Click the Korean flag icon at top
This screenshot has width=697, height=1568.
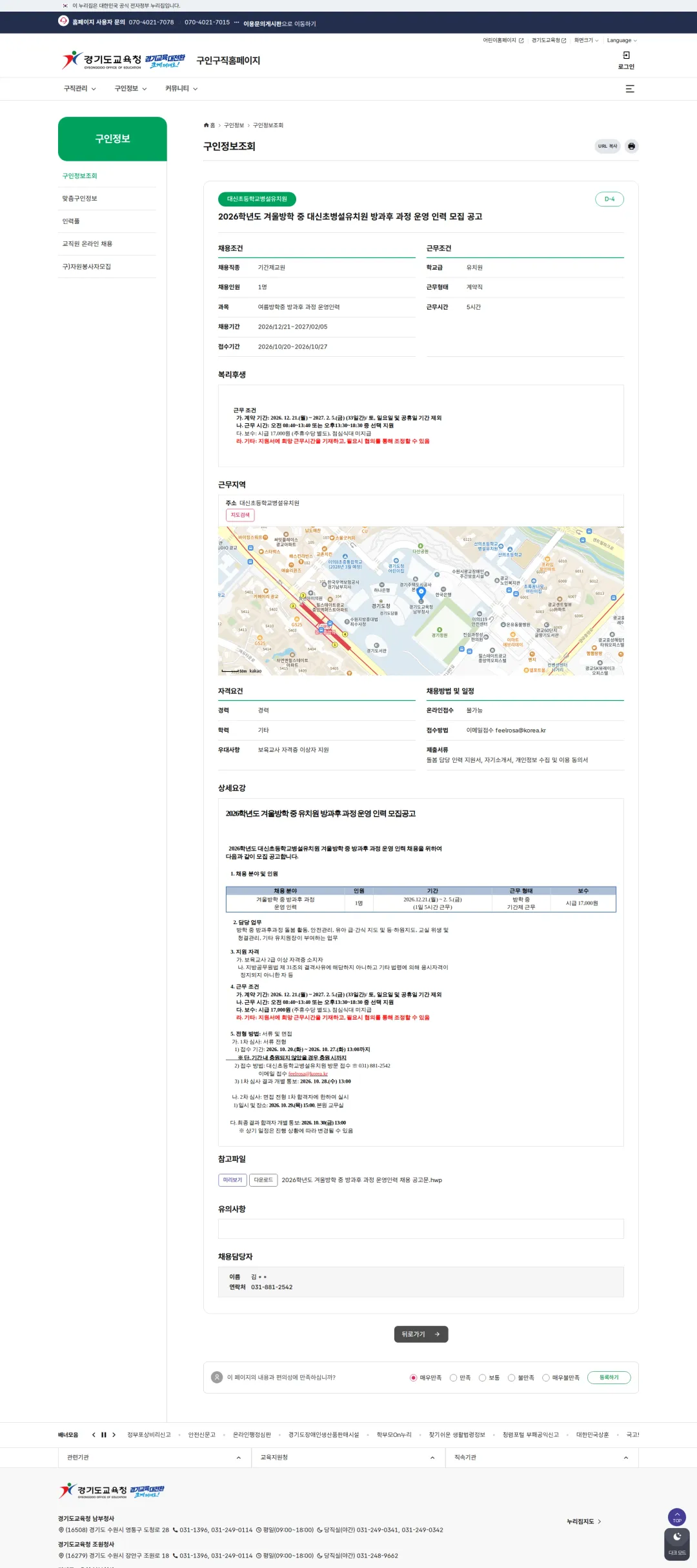tap(65, 6)
